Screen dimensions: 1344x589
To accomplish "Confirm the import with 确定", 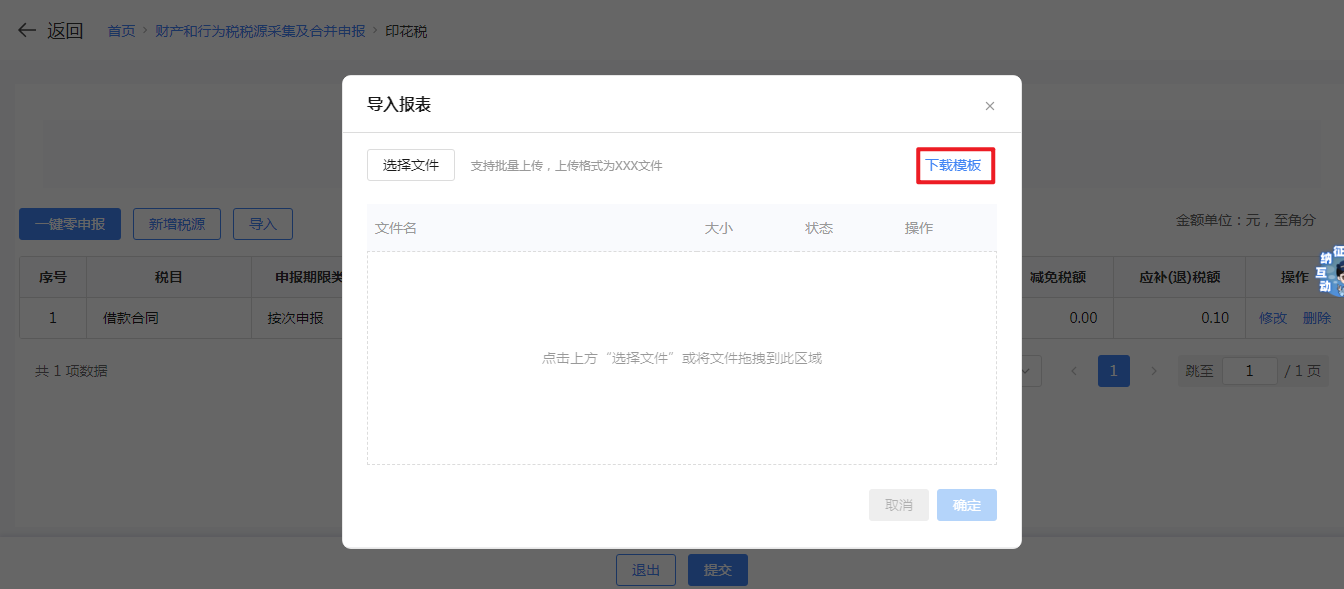I will tap(966, 505).
